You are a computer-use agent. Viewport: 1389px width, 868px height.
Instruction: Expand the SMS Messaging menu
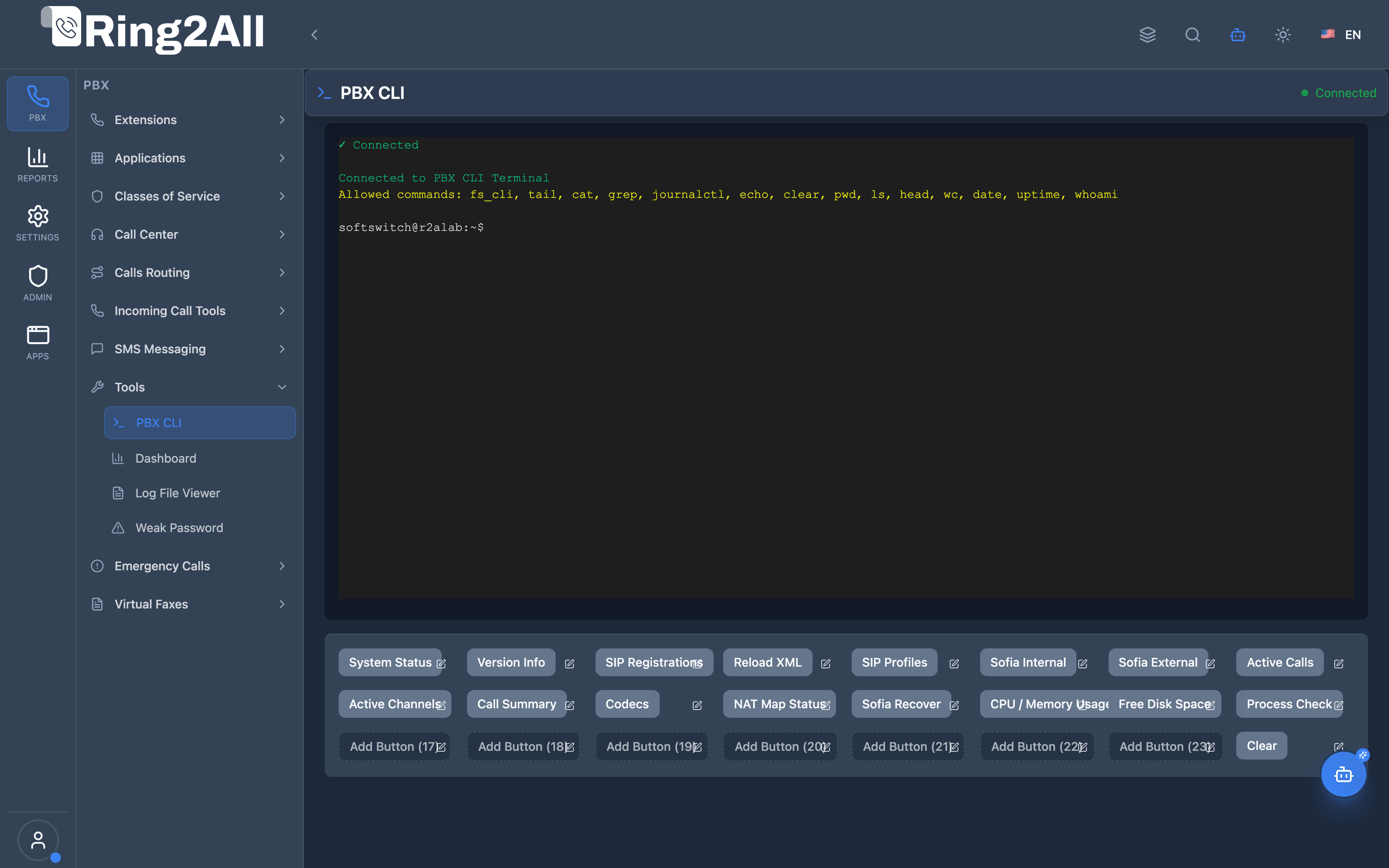(188, 349)
